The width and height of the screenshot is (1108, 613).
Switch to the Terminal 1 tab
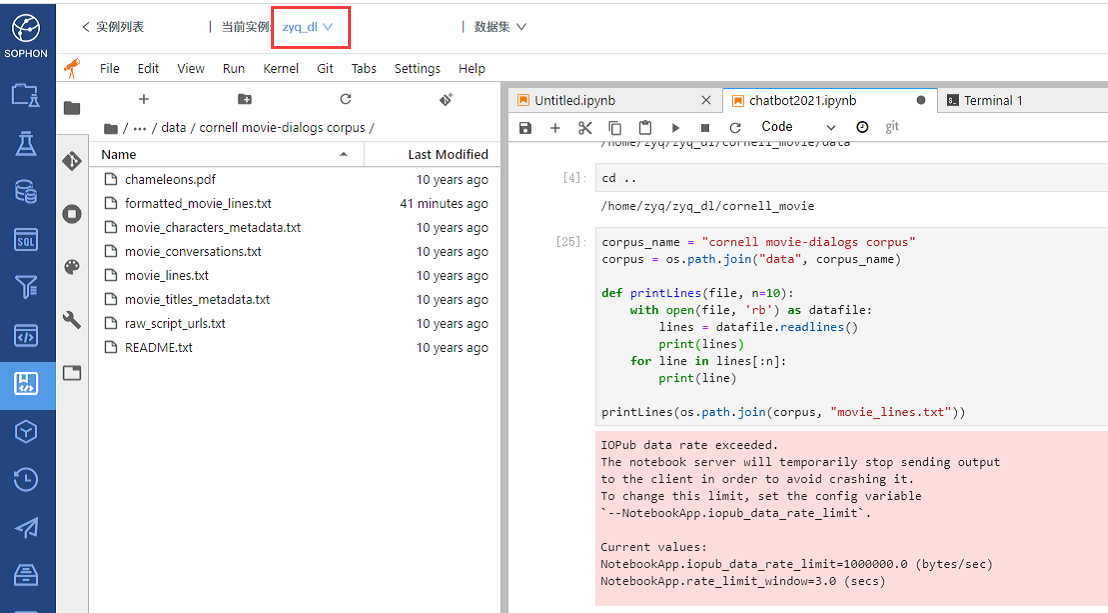992,100
